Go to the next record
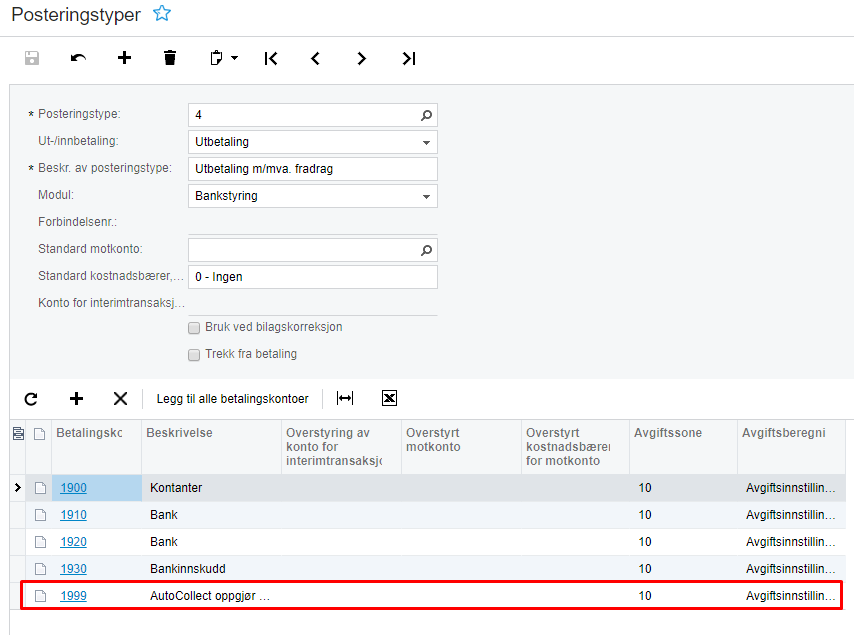Screen dimensions: 854x635 click(362, 58)
